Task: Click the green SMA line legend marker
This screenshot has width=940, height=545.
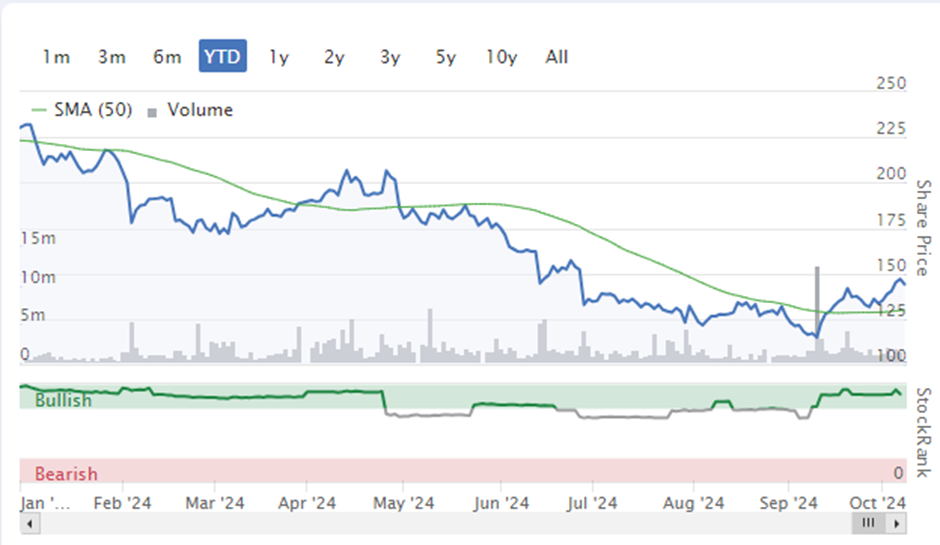Action: click(39, 110)
